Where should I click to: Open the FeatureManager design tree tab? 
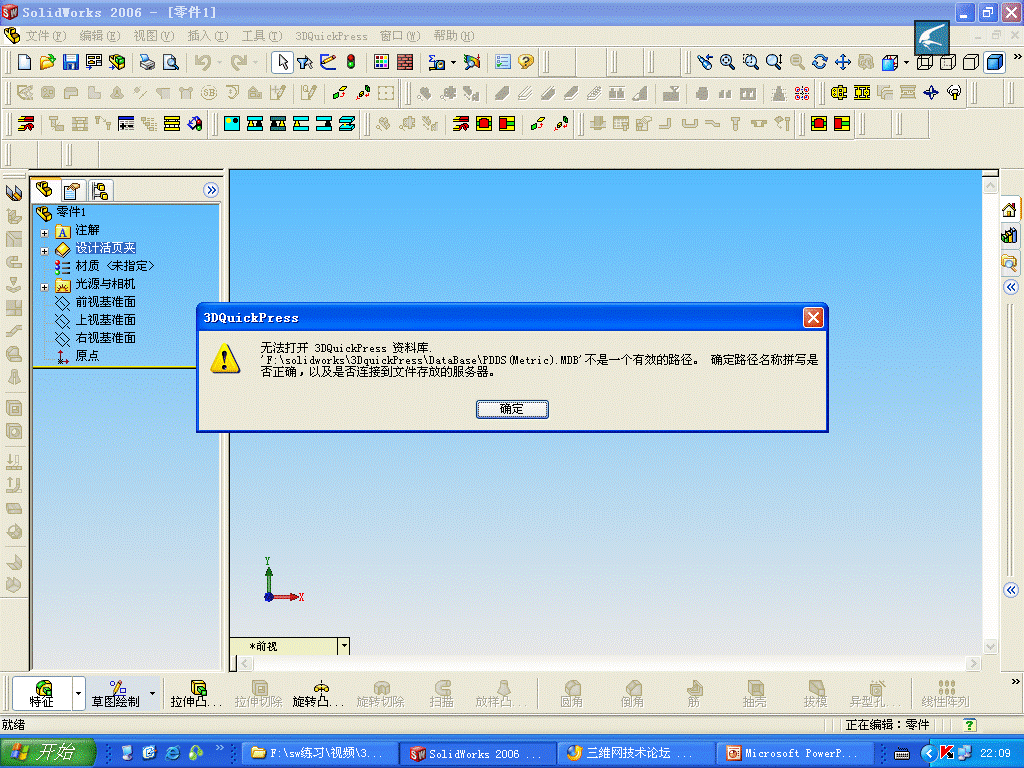(x=45, y=190)
